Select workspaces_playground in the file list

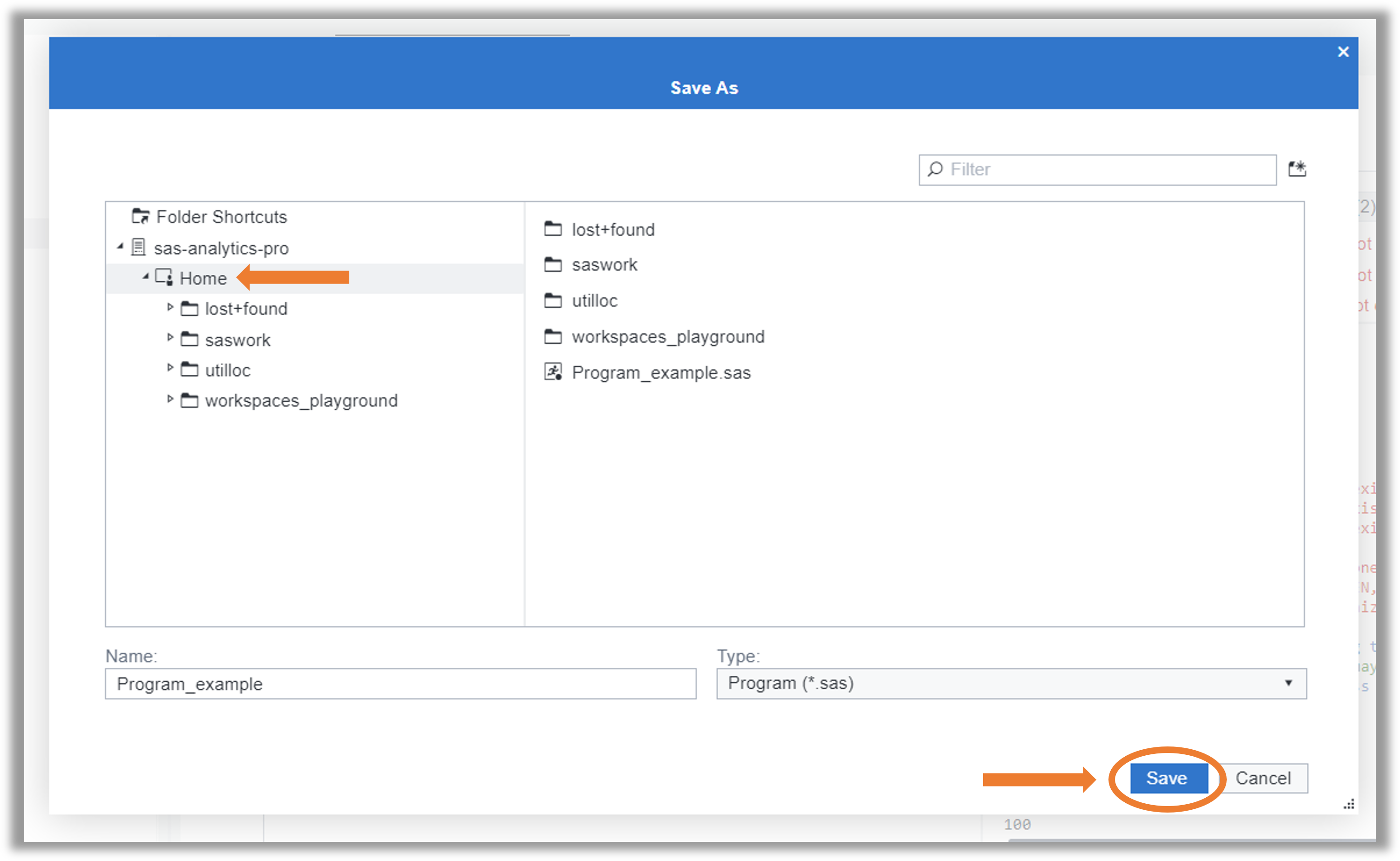tap(667, 337)
